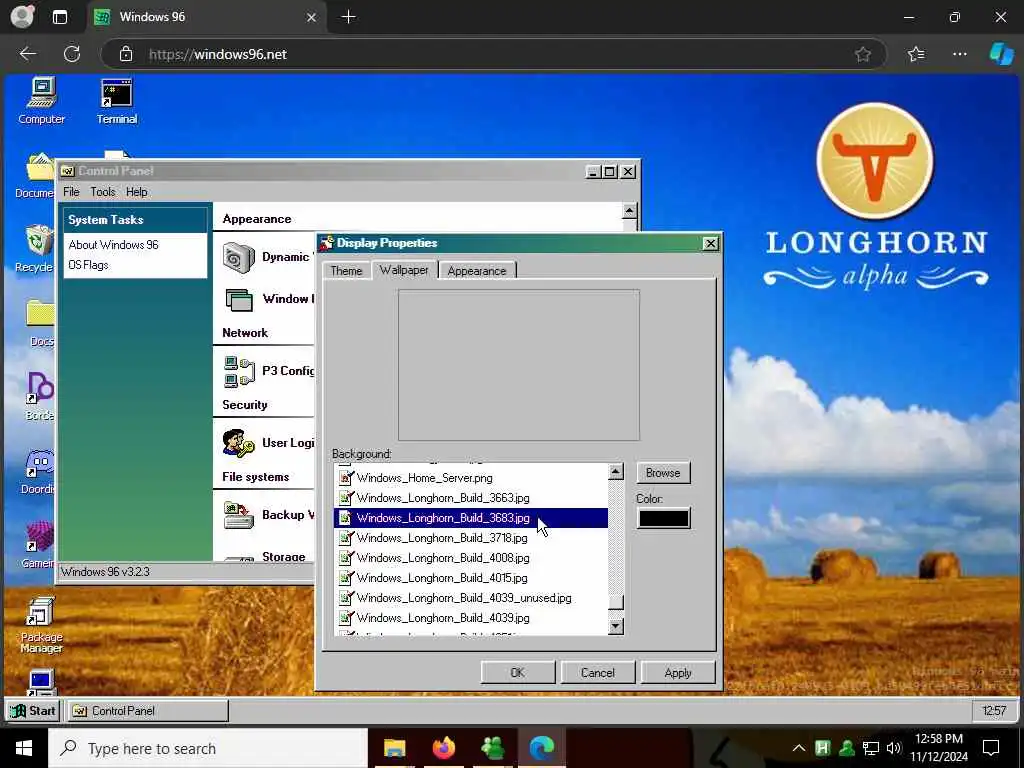Click OK in Display Properties

[517, 673]
